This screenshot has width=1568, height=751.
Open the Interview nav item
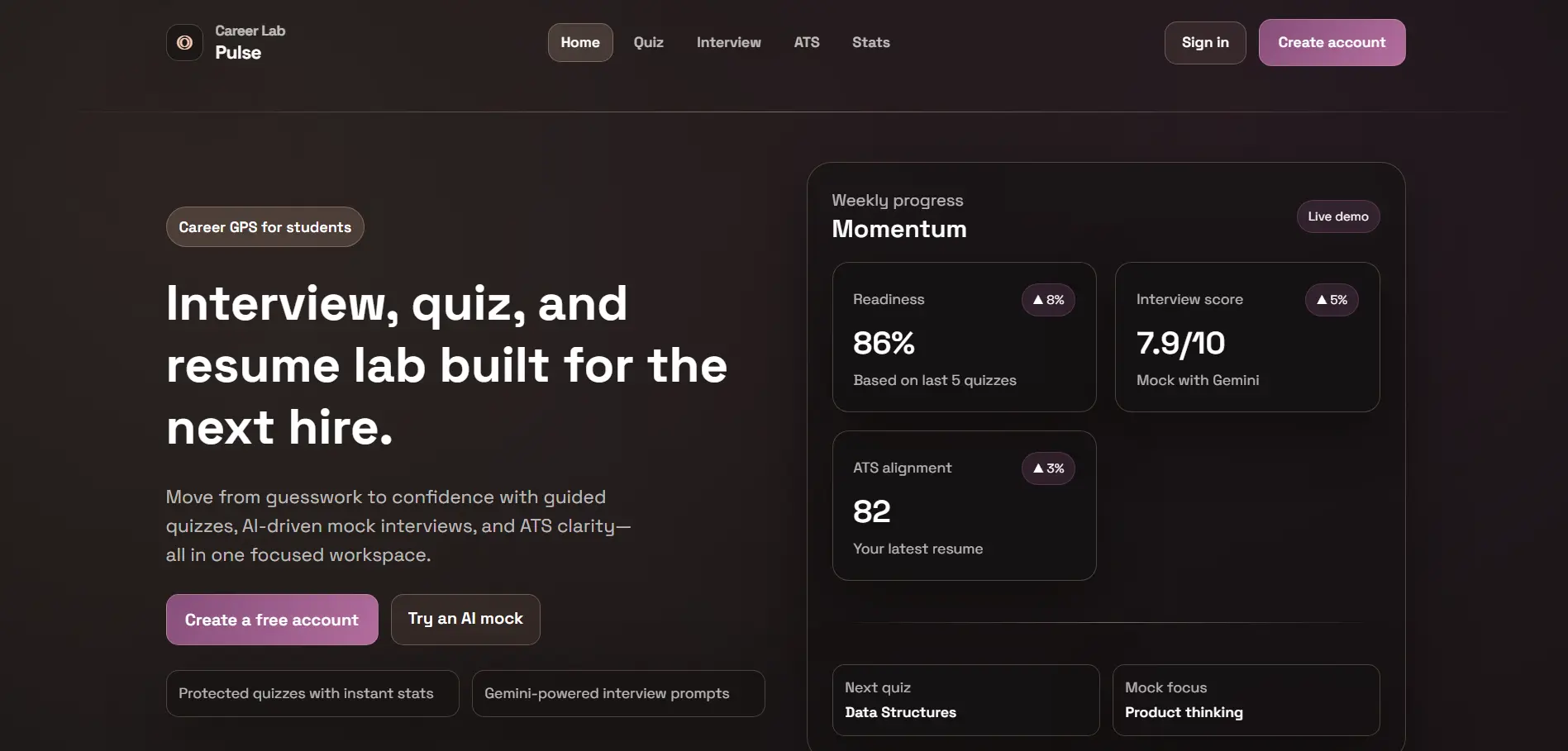tap(728, 42)
